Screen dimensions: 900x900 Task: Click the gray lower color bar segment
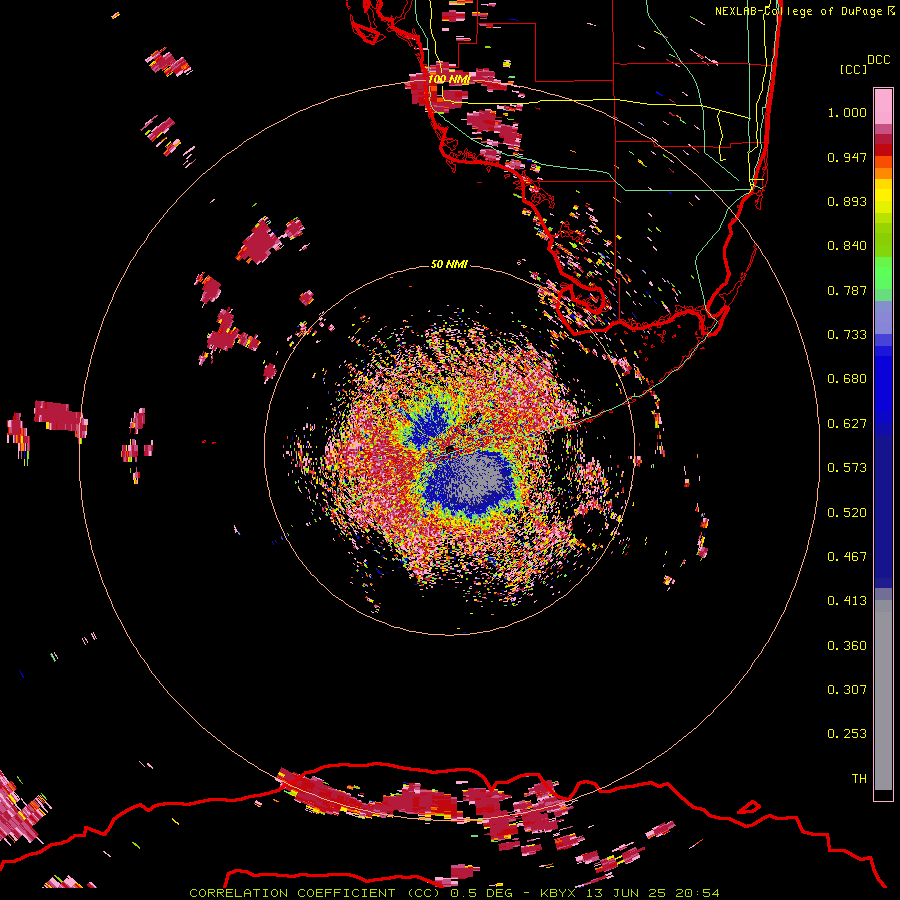[x=883, y=695]
